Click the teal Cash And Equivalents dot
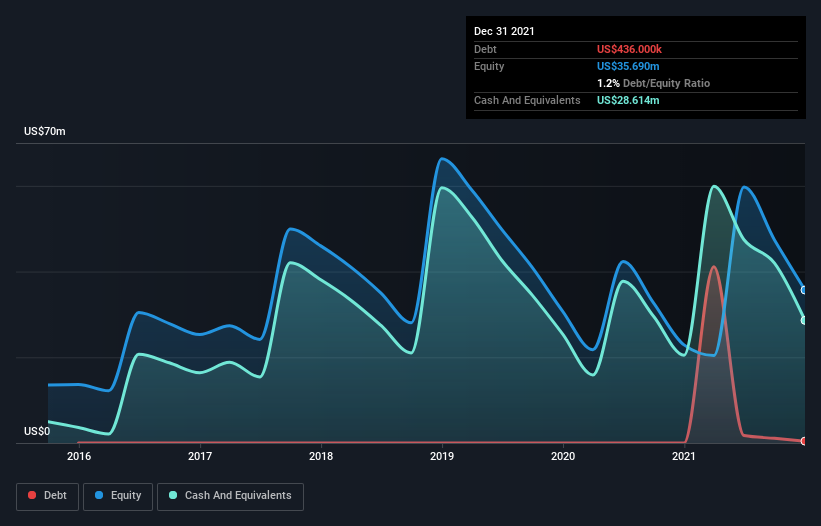 173,495
